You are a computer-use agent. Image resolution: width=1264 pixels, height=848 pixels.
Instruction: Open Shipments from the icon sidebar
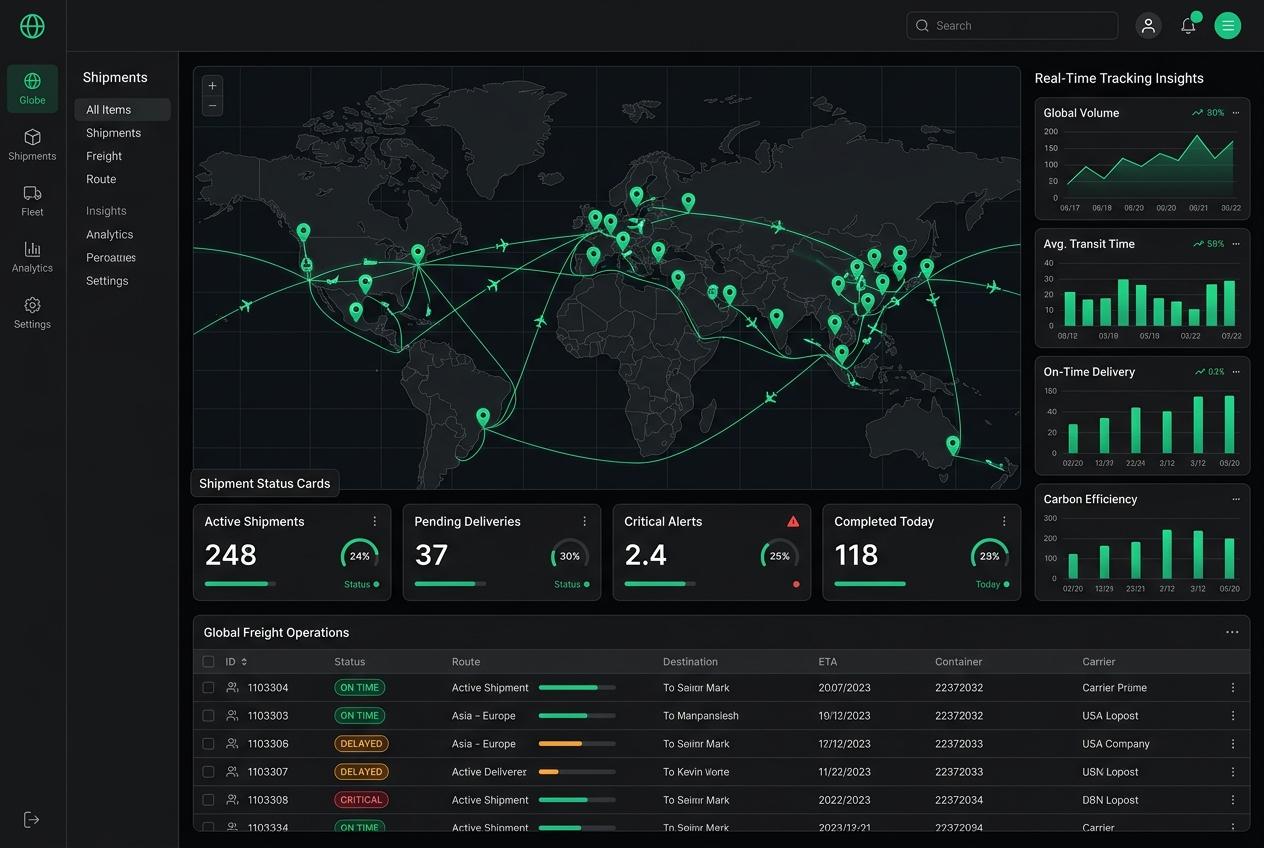pos(32,144)
